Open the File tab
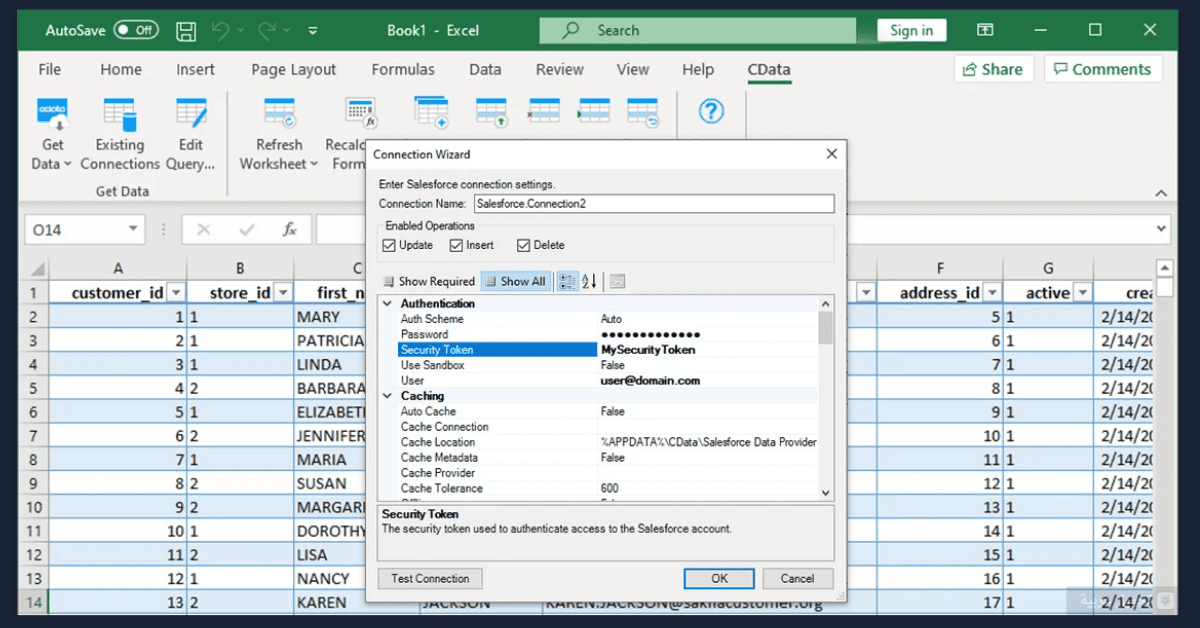The height and width of the screenshot is (628, 1200). [49, 69]
